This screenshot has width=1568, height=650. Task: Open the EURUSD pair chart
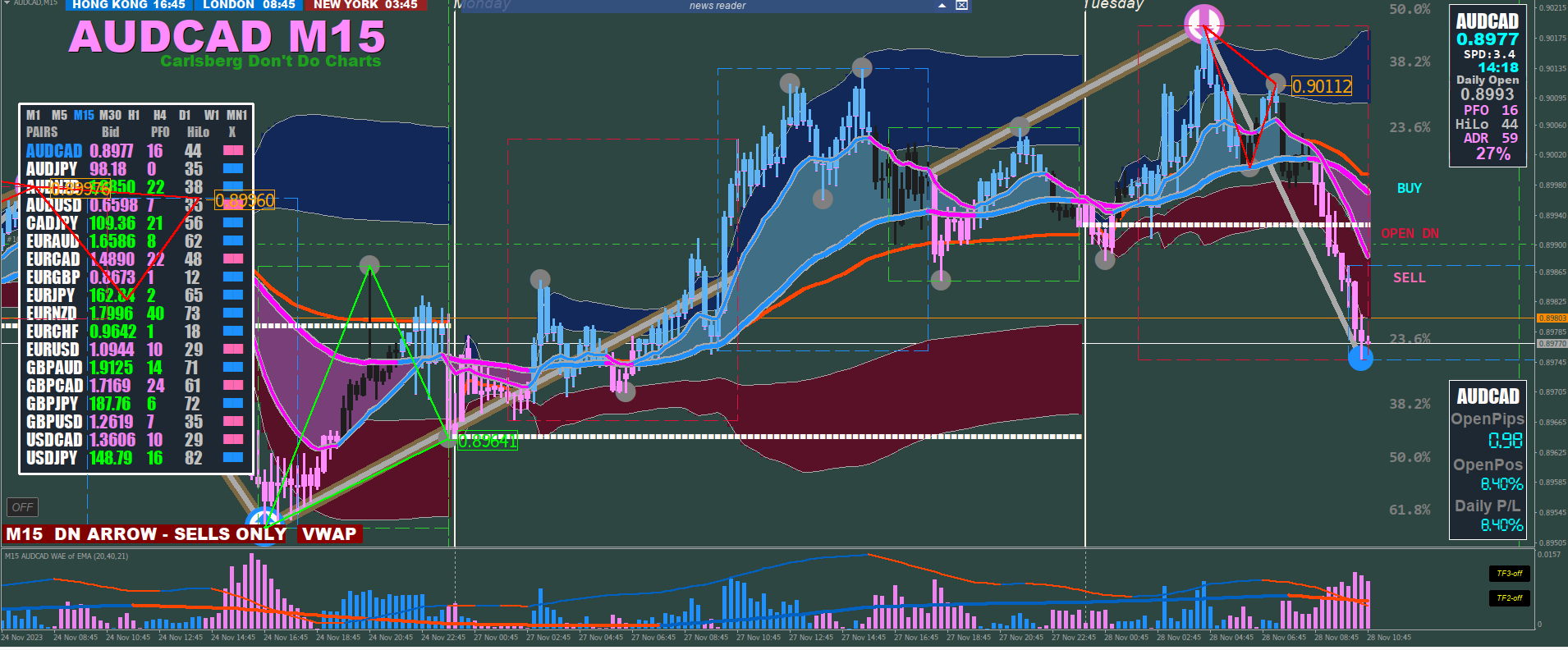tap(53, 350)
